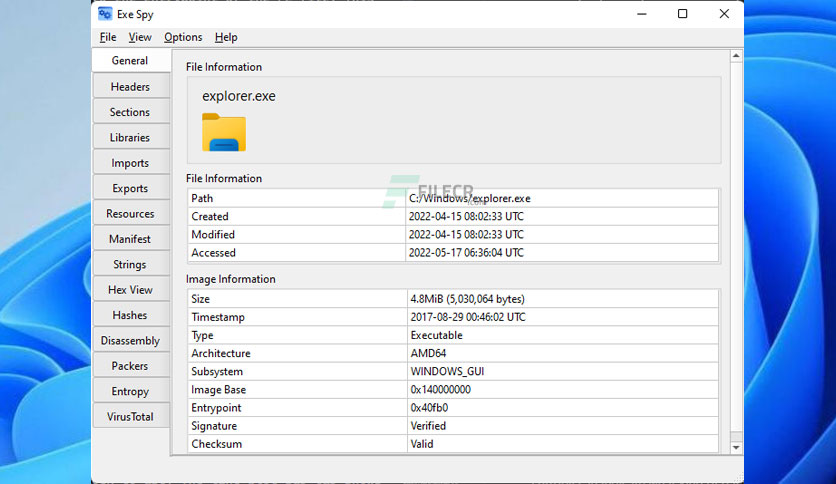Screen dimensions: 836x484
Task: Open the Hex View tab
Action: tap(131, 289)
